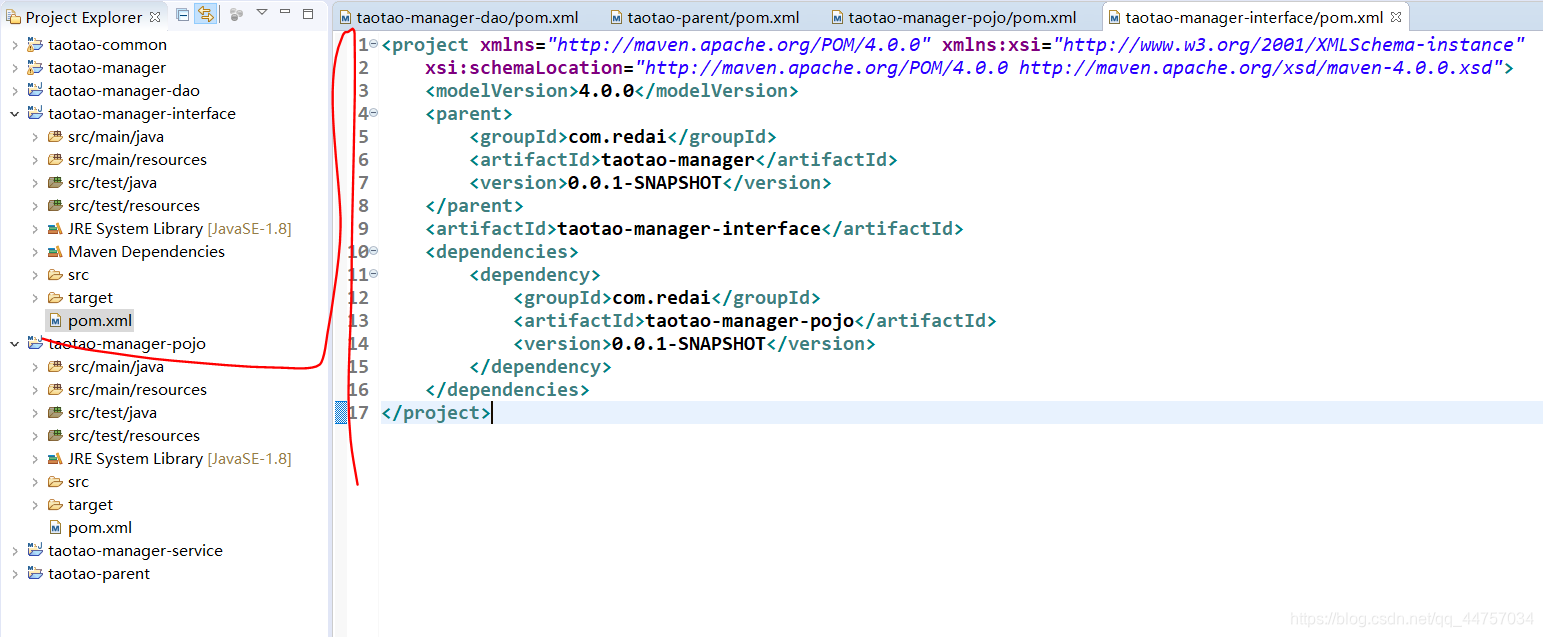Click the xsi:schemaLocation value on line 2
Image resolution: width=1543 pixels, height=637 pixels.
[x=1070, y=68]
